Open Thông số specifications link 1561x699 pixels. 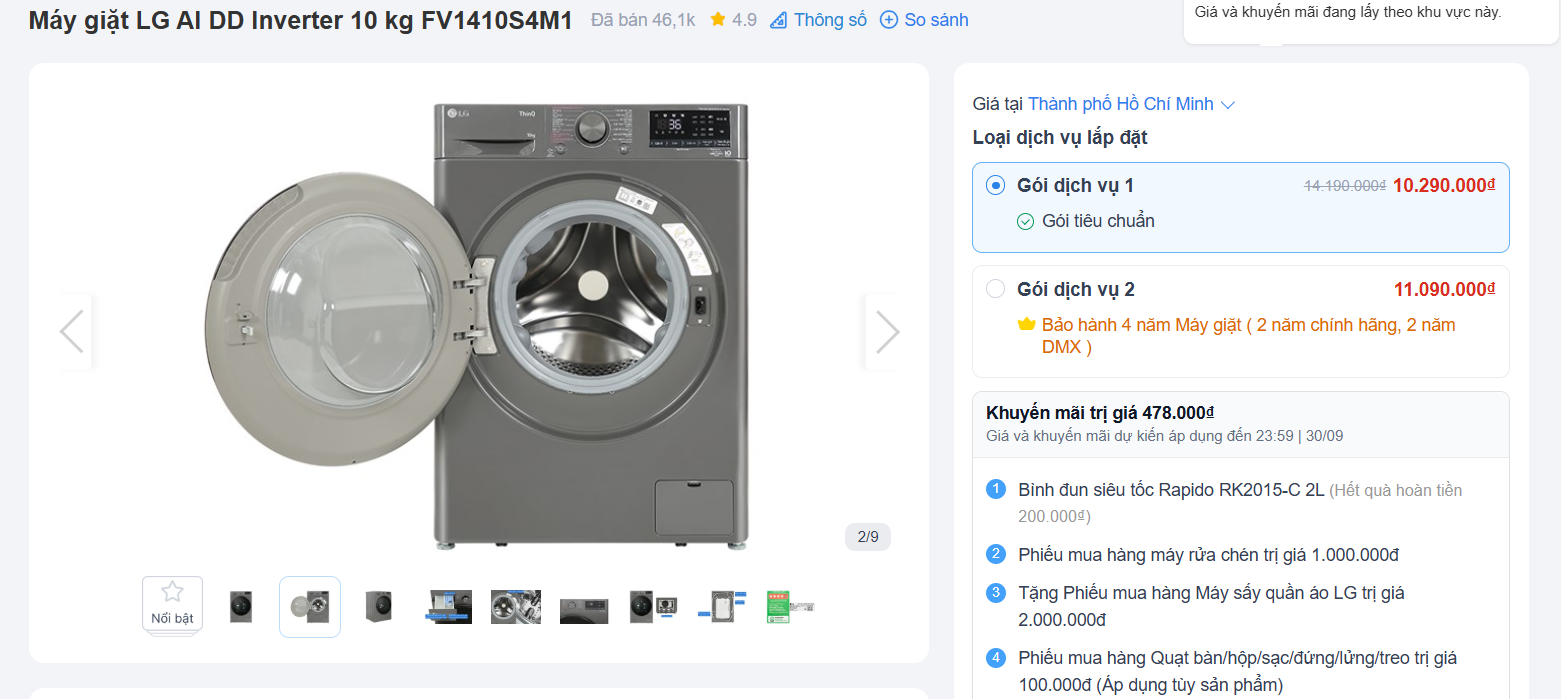[x=818, y=20]
